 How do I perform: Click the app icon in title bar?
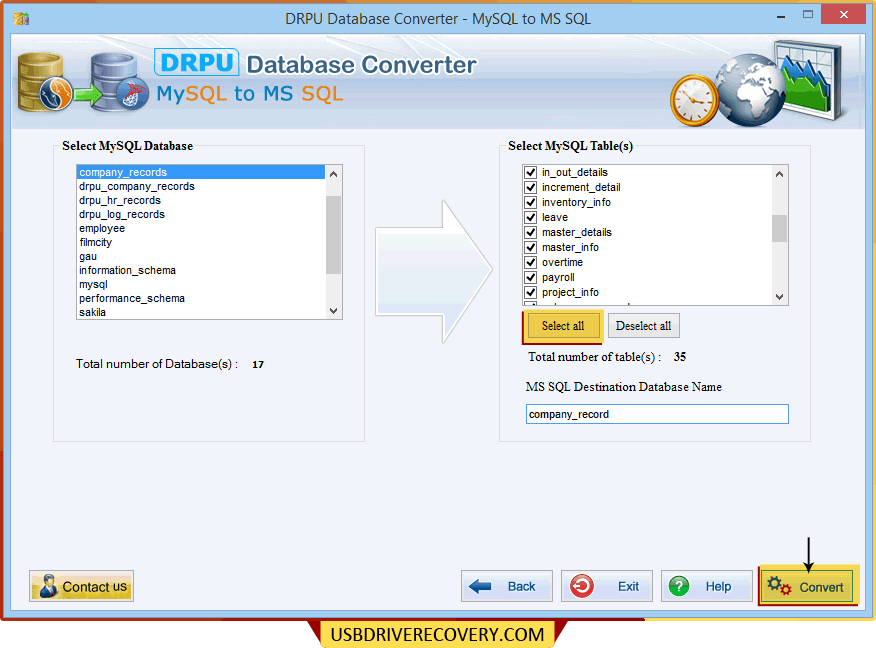21,18
